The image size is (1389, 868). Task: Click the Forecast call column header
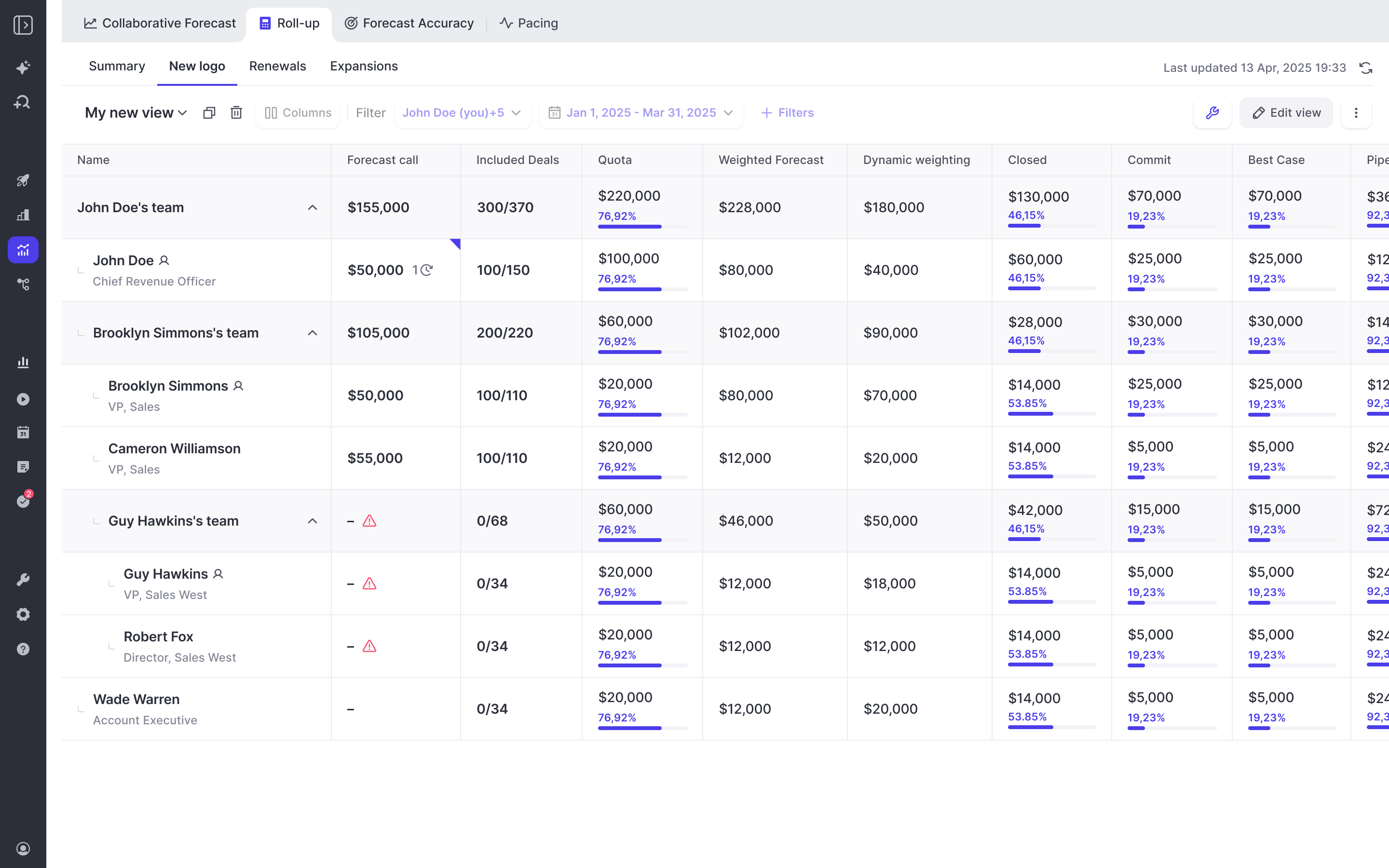tap(382, 160)
